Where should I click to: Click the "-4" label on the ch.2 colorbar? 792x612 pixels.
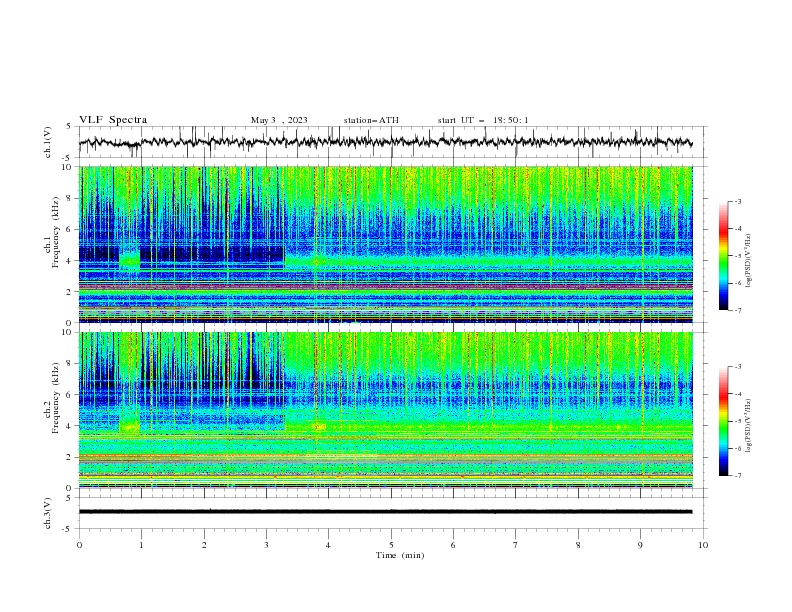coord(738,394)
